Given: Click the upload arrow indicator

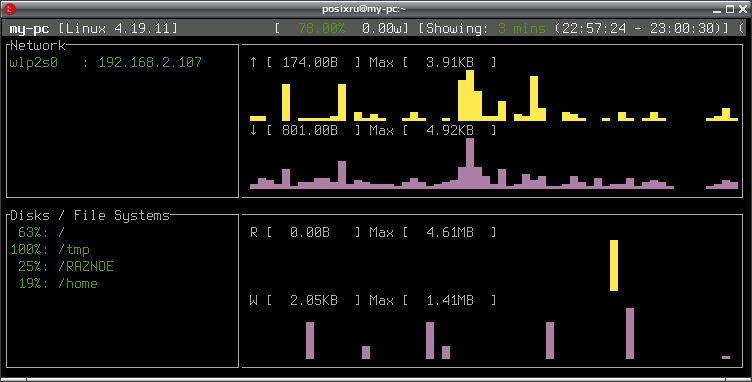Looking at the screenshot, I should 254,62.
